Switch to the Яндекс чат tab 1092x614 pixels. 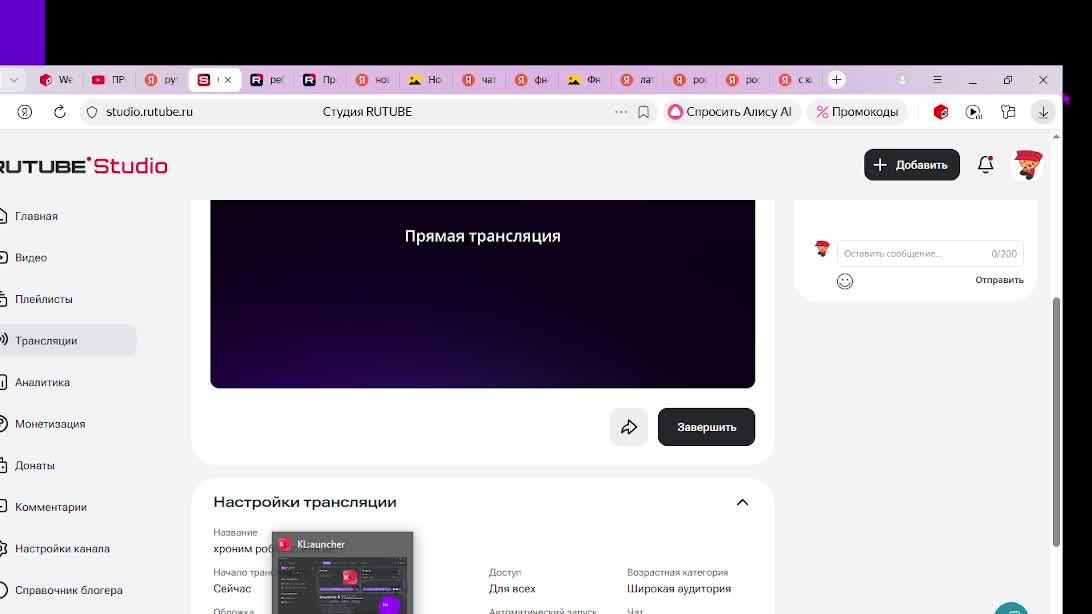[479, 79]
